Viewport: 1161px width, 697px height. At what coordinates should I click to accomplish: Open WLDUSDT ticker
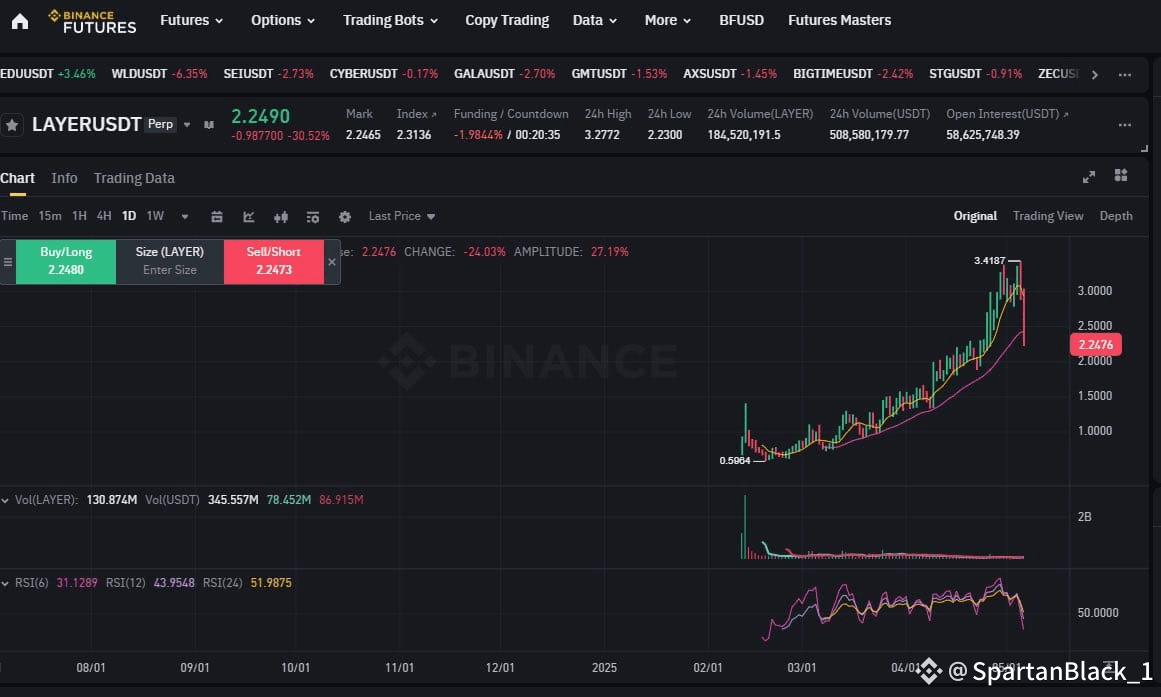click(x=159, y=74)
